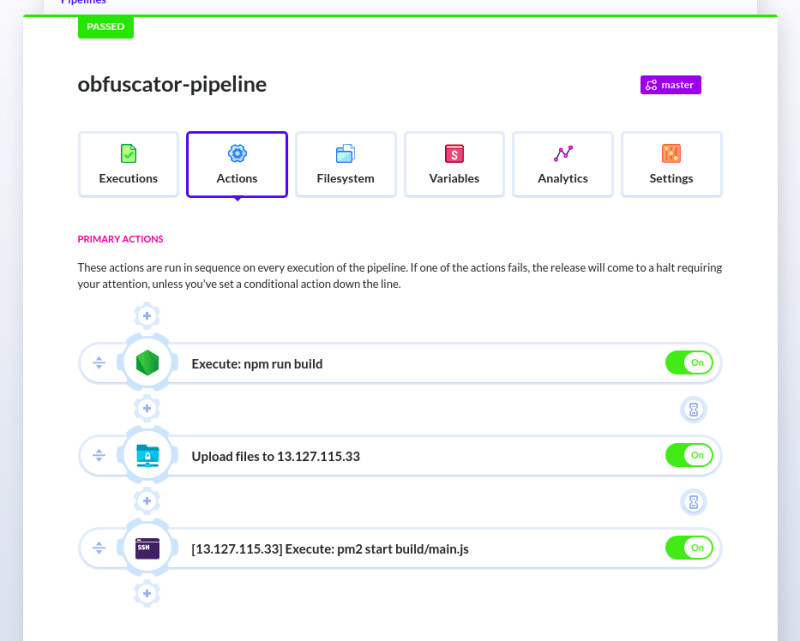Click reorder handle of Upload files action
The height and width of the screenshot is (641, 800).
click(99, 455)
